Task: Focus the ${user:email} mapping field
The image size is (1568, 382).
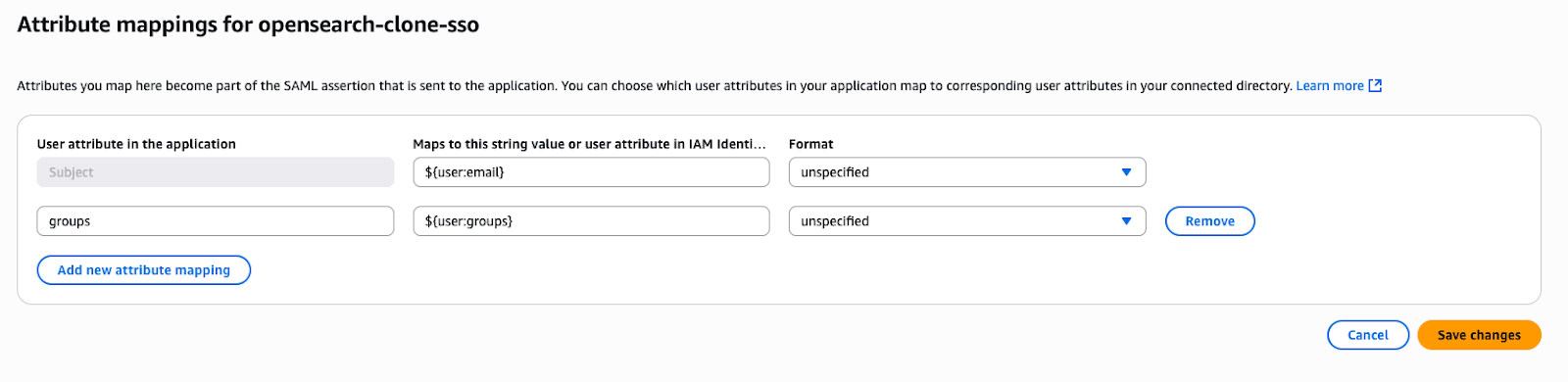Action: click(591, 172)
